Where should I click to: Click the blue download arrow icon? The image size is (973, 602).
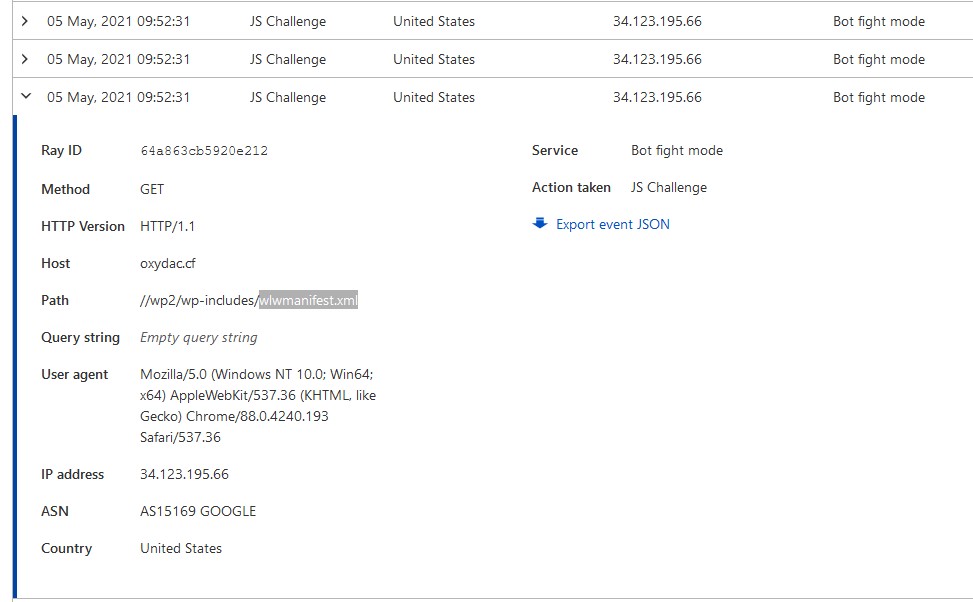coord(540,224)
